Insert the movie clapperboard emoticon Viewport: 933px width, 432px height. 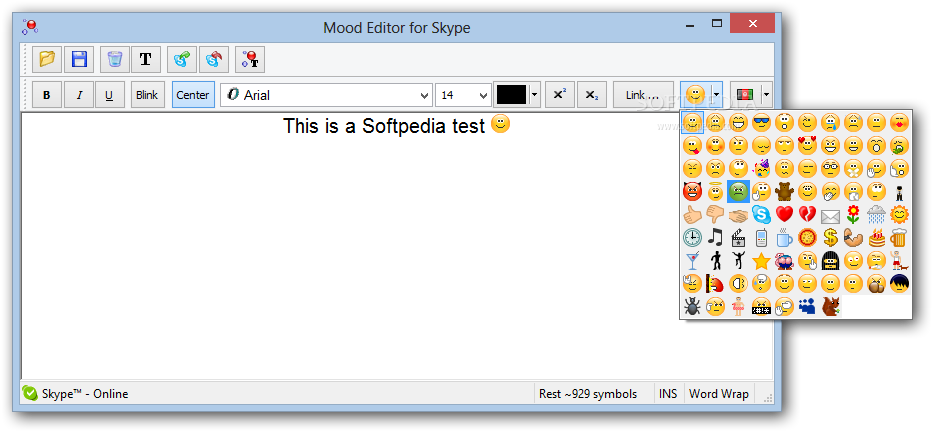click(738, 237)
